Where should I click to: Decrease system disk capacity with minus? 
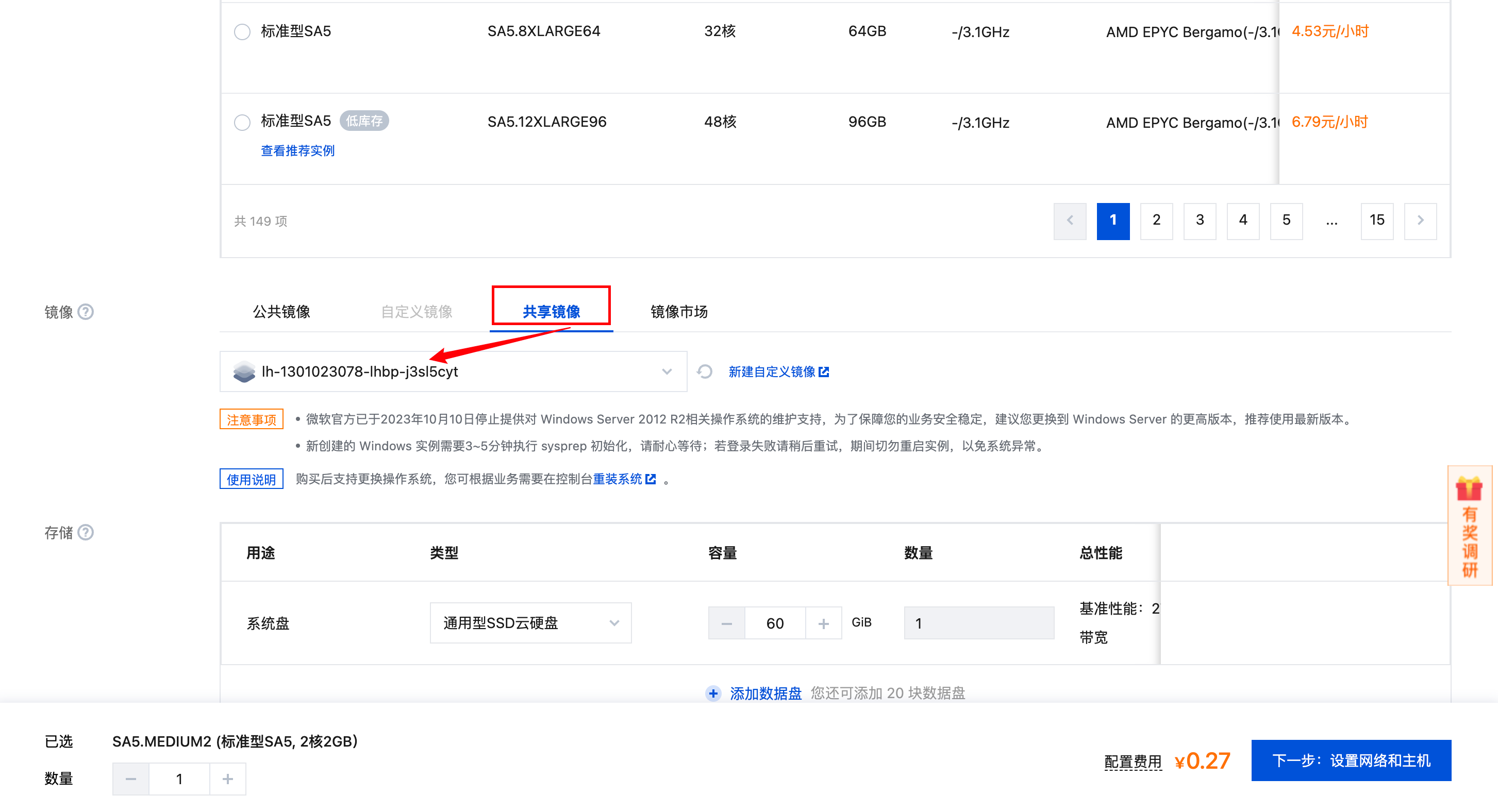pyautogui.click(x=726, y=623)
